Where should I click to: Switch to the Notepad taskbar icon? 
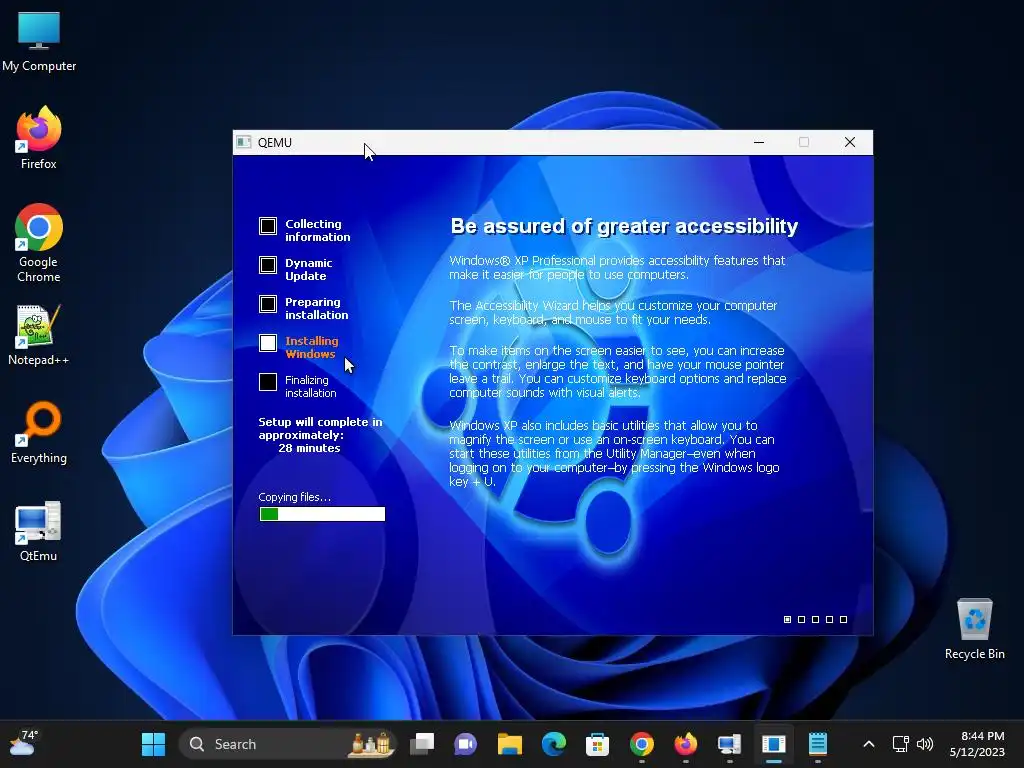tap(818, 744)
